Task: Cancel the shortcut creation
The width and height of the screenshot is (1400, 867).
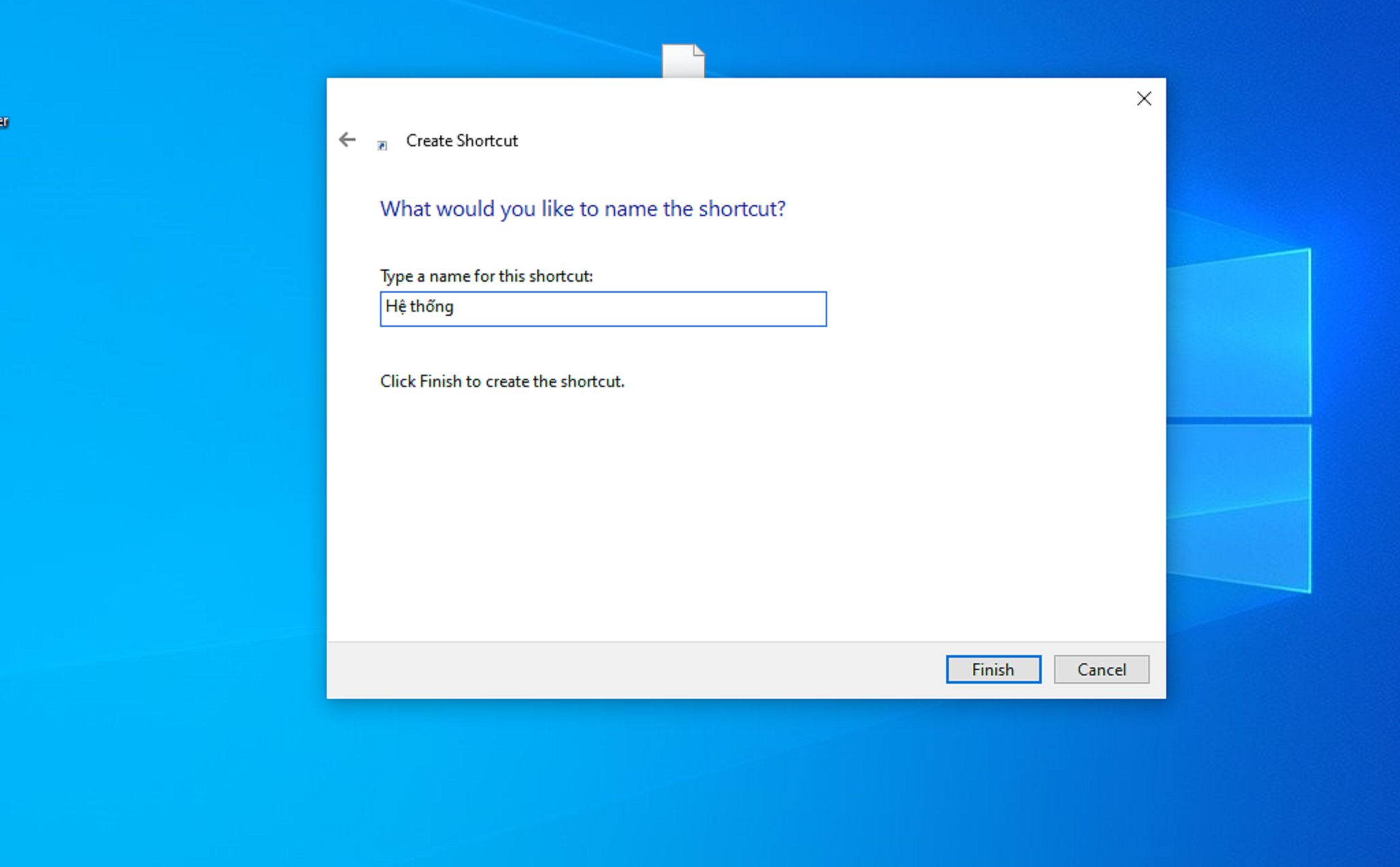Action: click(1101, 669)
